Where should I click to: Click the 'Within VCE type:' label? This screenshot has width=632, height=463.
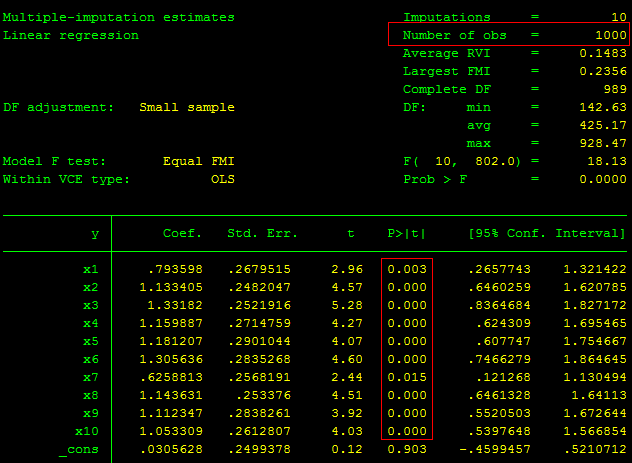tap(67, 180)
